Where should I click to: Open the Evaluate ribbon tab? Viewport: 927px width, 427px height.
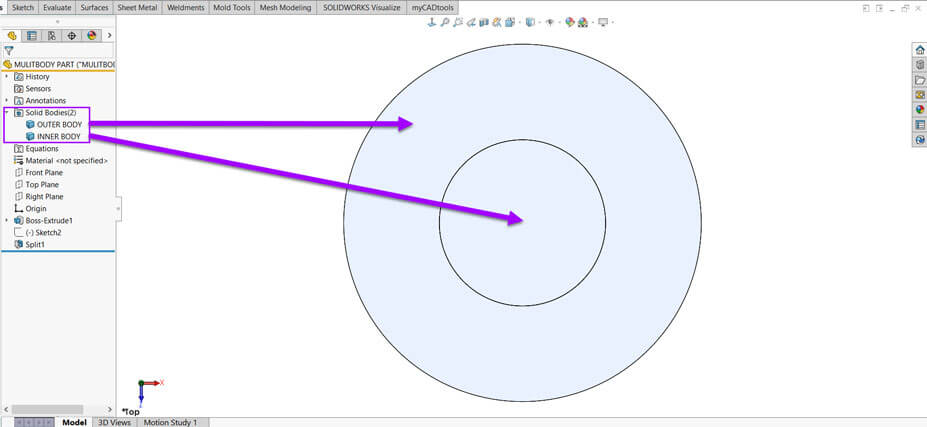coord(57,8)
